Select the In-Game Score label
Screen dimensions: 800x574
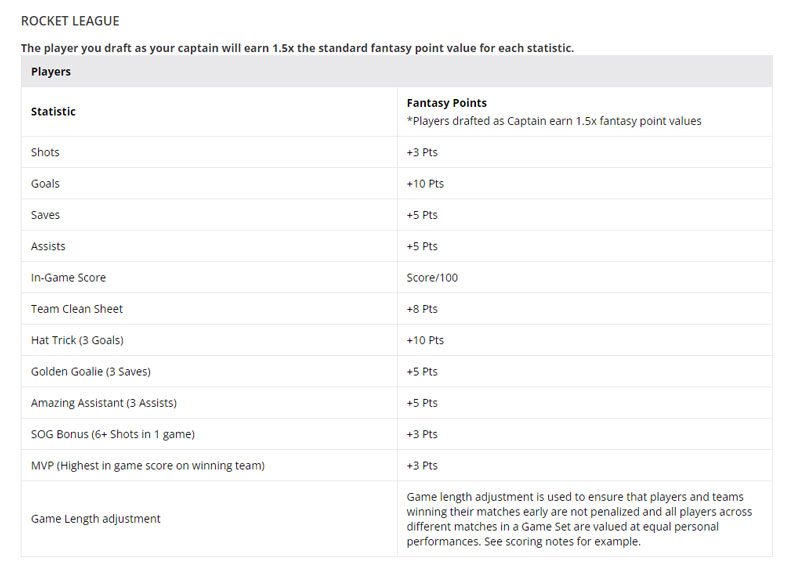tap(68, 278)
